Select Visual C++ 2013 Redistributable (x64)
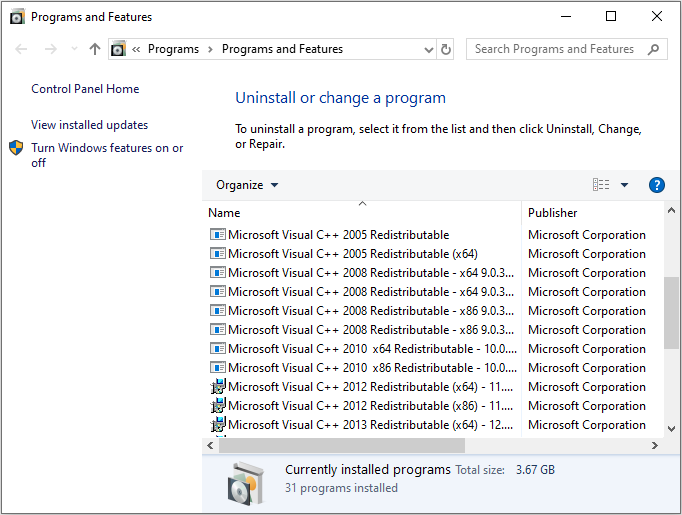 point(371,425)
